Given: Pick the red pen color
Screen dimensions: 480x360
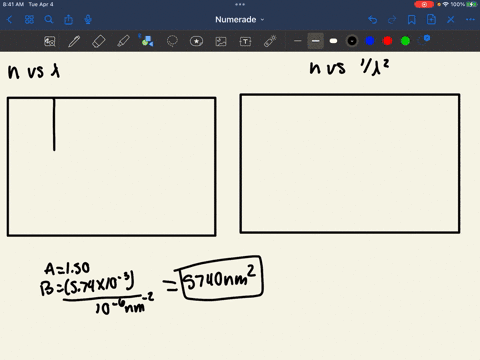Looking at the screenshot, I should point(387,41).
